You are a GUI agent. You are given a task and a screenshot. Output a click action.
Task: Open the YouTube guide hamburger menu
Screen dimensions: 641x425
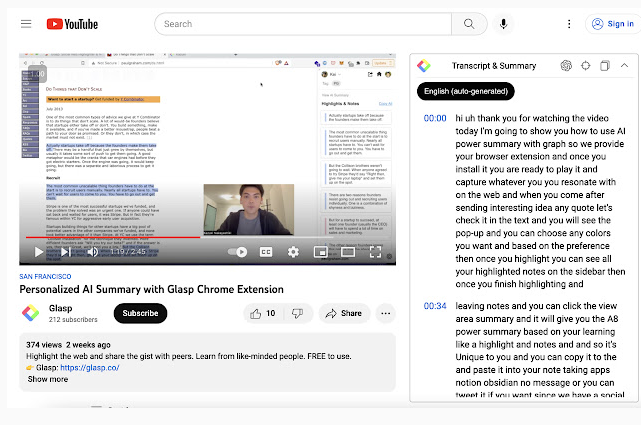(26, 24)
